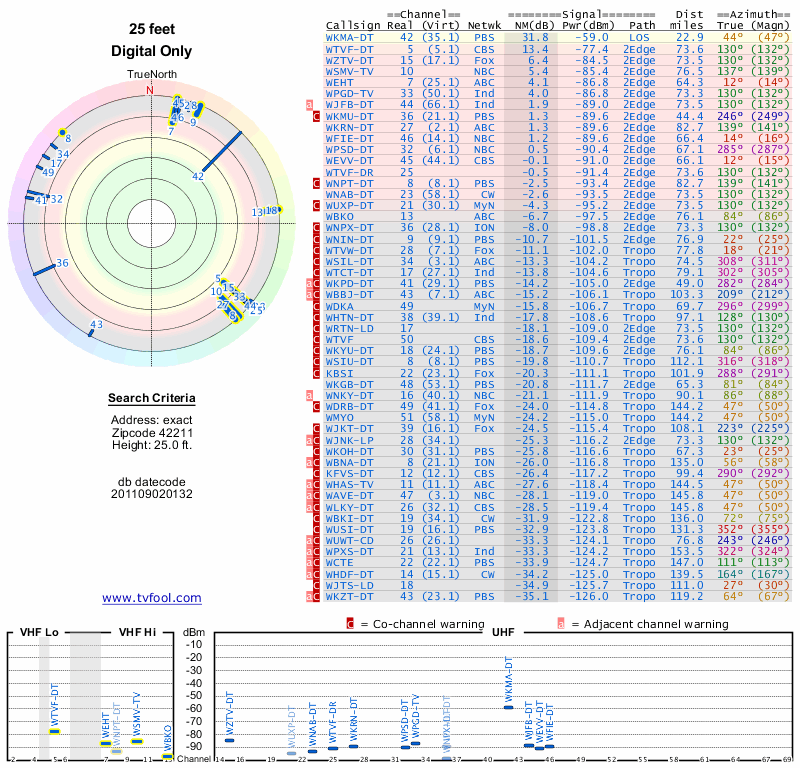The width and height of the screenshot is (800, 768).
Task: Select the WEHT callsign row
Action: click(340, 82)
